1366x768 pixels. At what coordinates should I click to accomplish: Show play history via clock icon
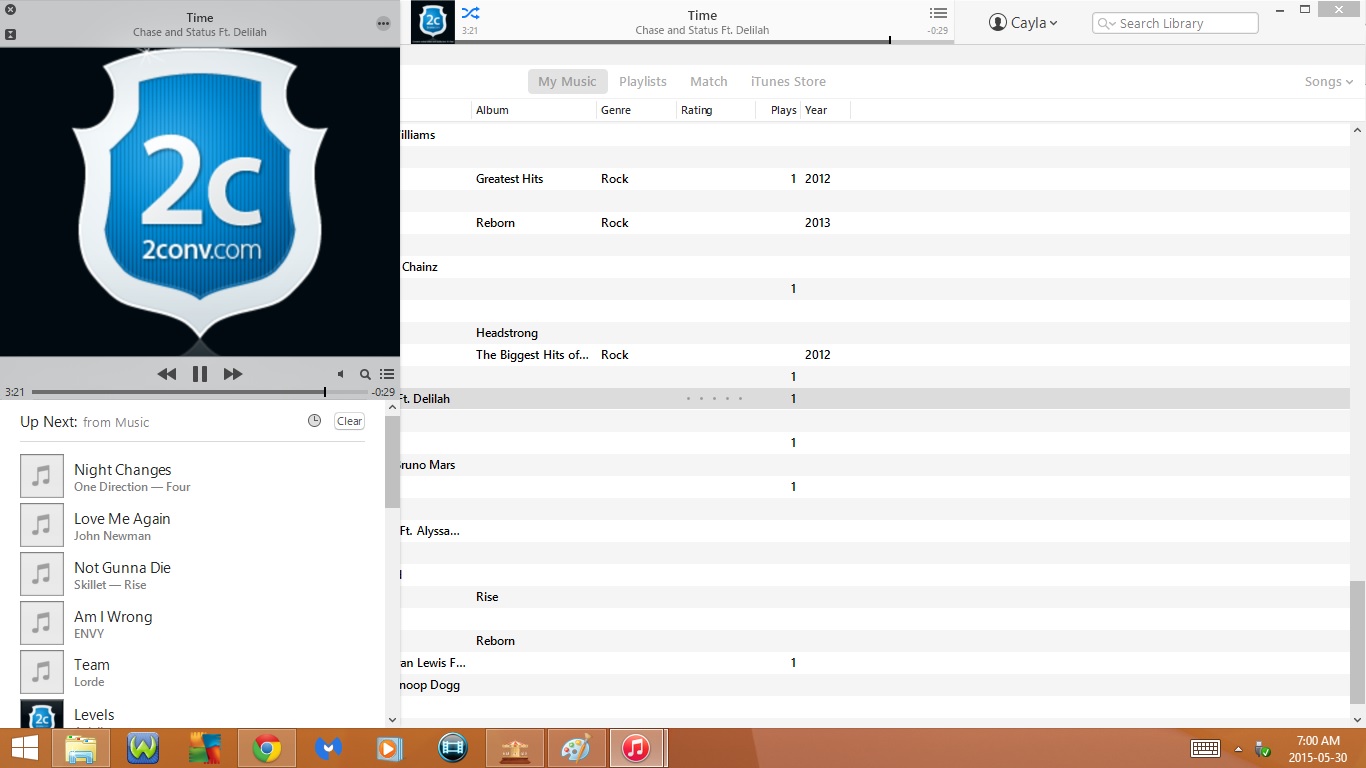click(314, 421)
